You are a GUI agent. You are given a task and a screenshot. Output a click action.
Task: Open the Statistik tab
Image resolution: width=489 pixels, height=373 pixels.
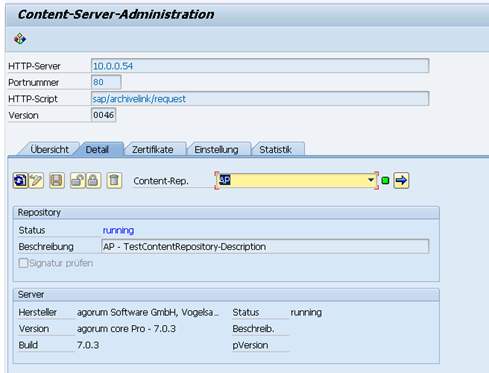coord(275,149)
